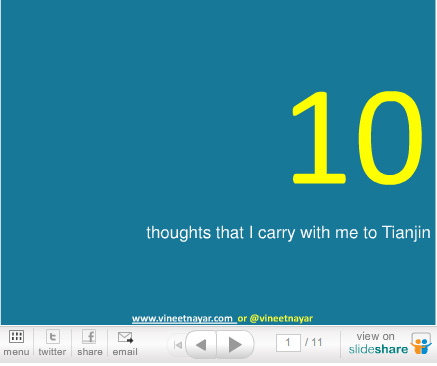Advance to the next slide
Viewport: 437px width, 366px height.
tap(235, 345)
